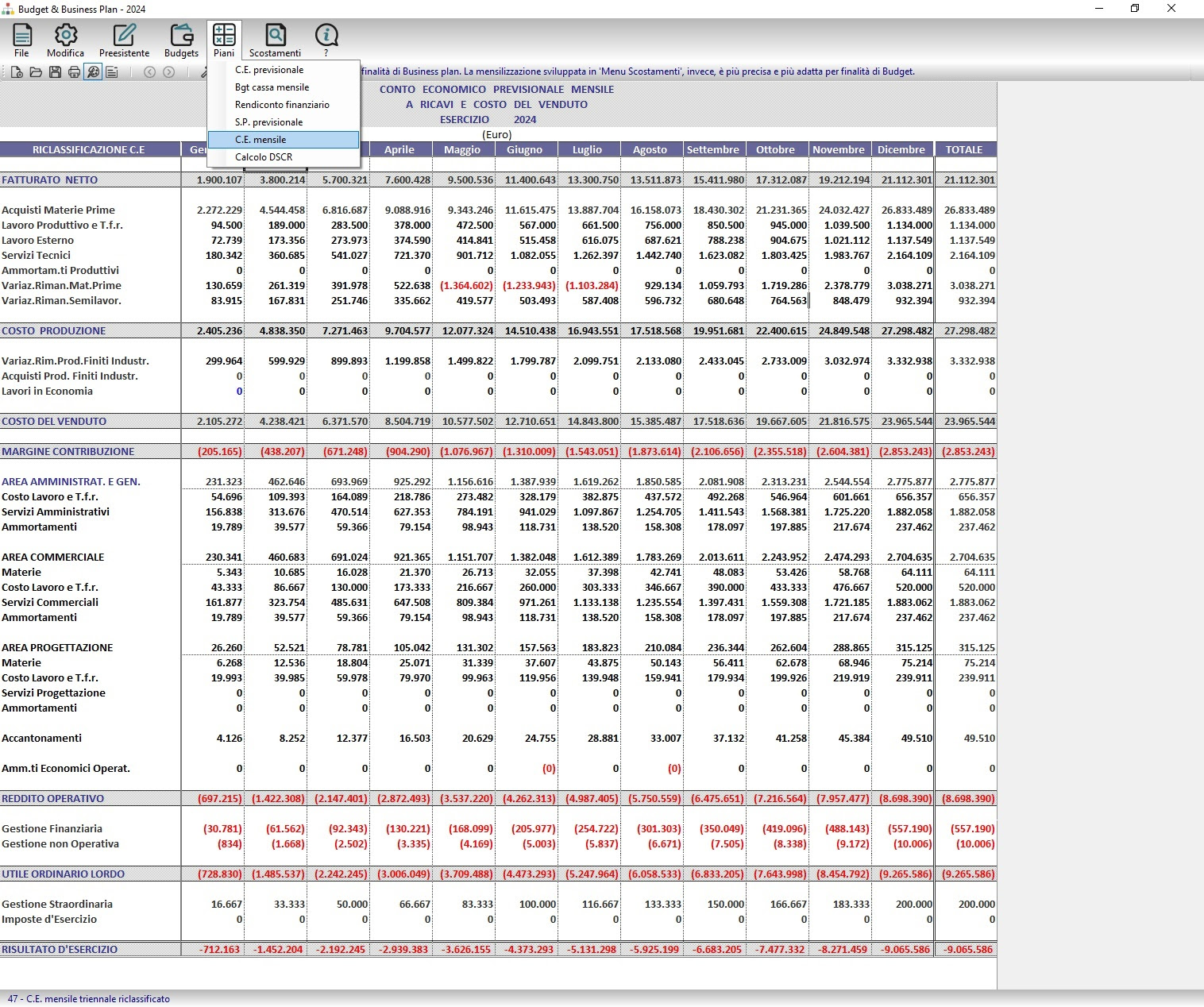1204x1007 pixels.
Task: Click the TOTALE column header
Action: (965, 149)
